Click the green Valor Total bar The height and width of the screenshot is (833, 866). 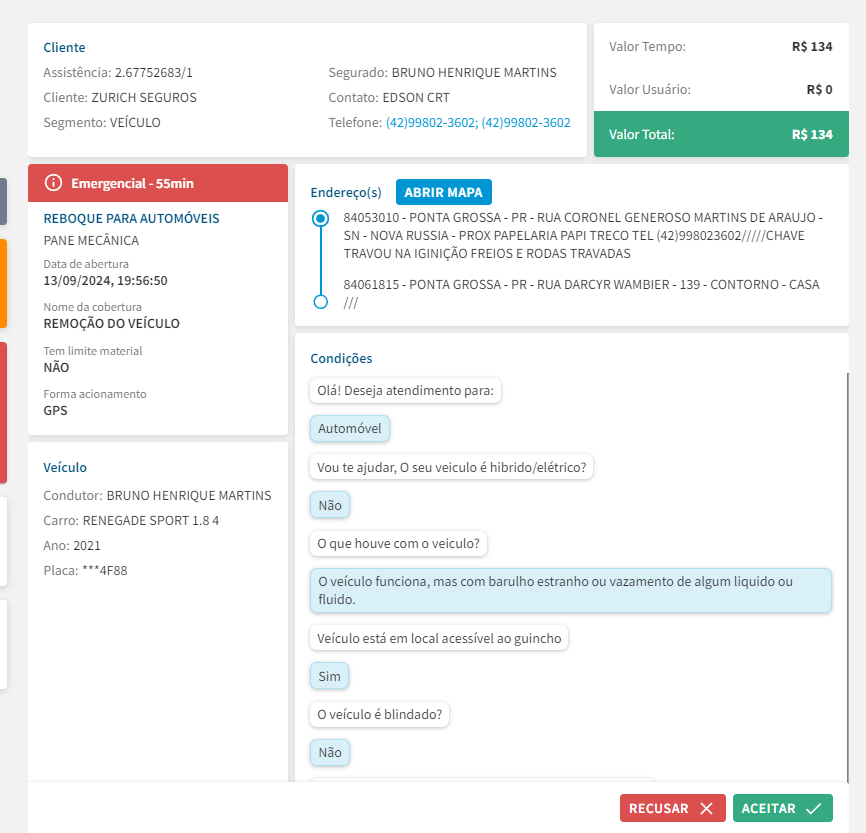pyautogui.click(x=721, y=134)
